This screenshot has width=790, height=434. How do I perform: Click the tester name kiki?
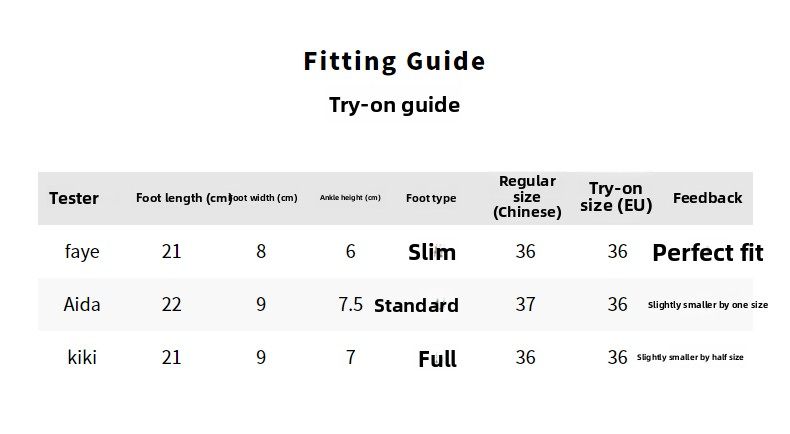(x=82, y=357)
